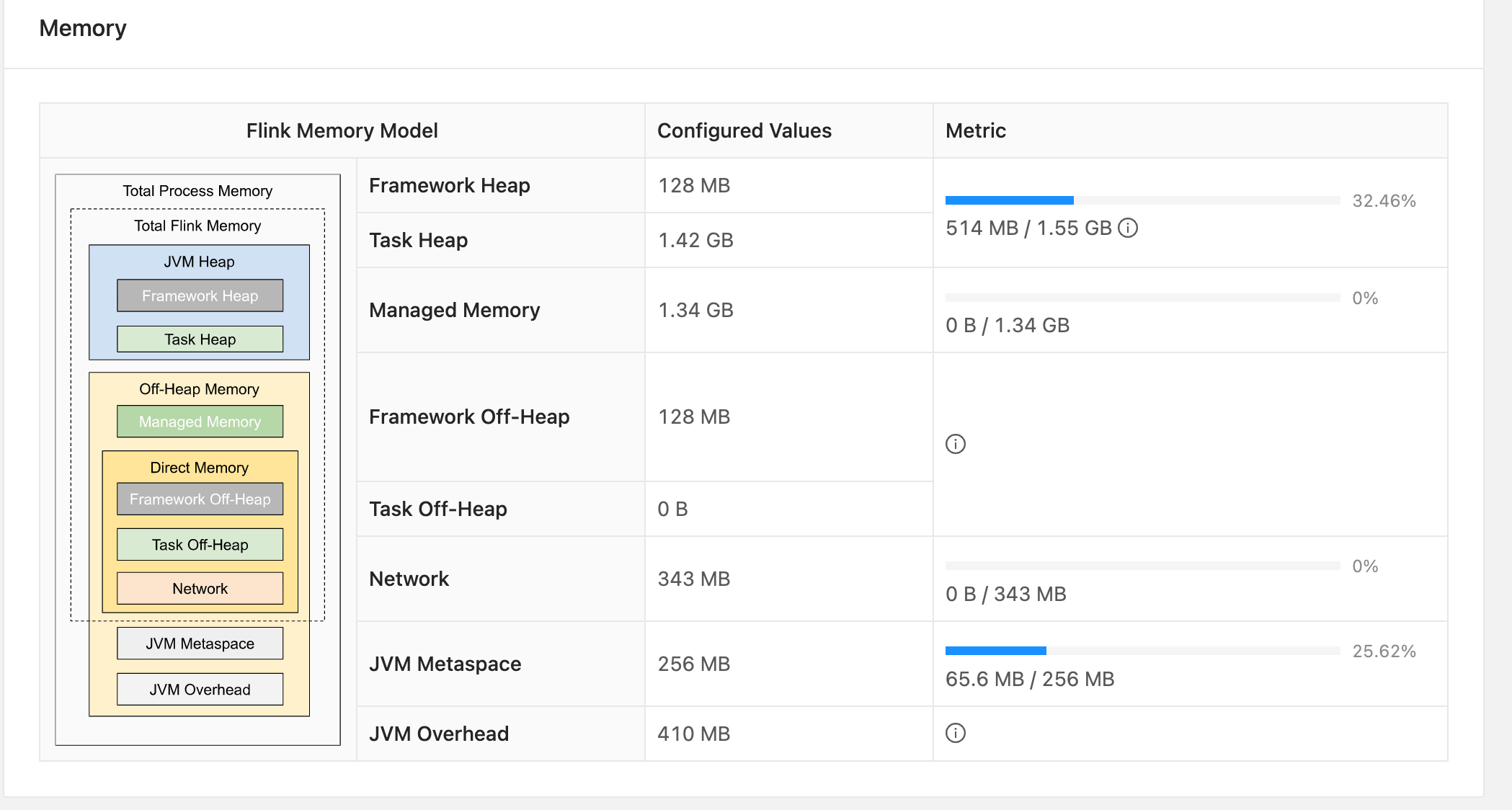The image size is (1512, 810).
Task: Click the JVM Metaspace progress bar at 25.62%
Action: (1142, 651)
